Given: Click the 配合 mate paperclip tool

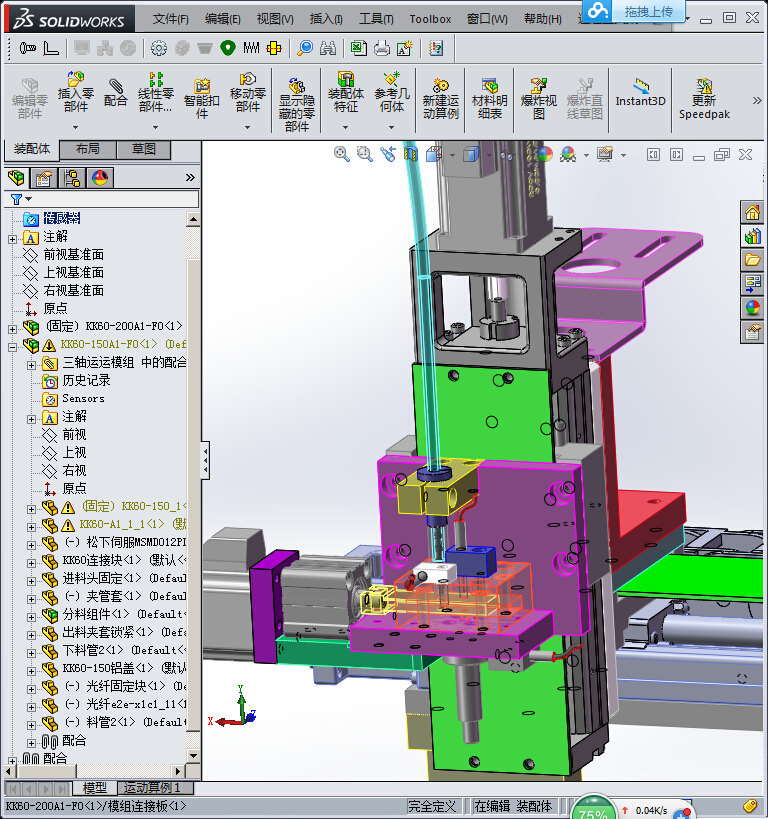Looking at the screenshot, I should [x=115, y=93].
